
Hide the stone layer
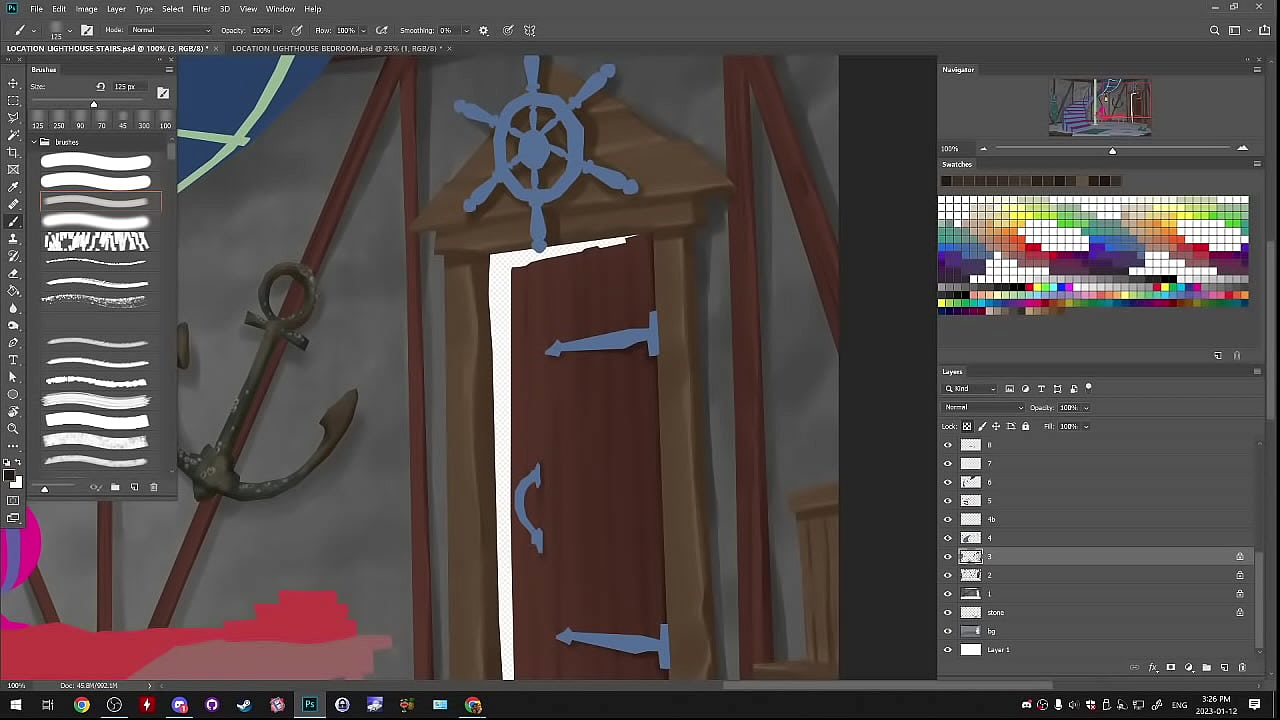[x=948, y=612]
